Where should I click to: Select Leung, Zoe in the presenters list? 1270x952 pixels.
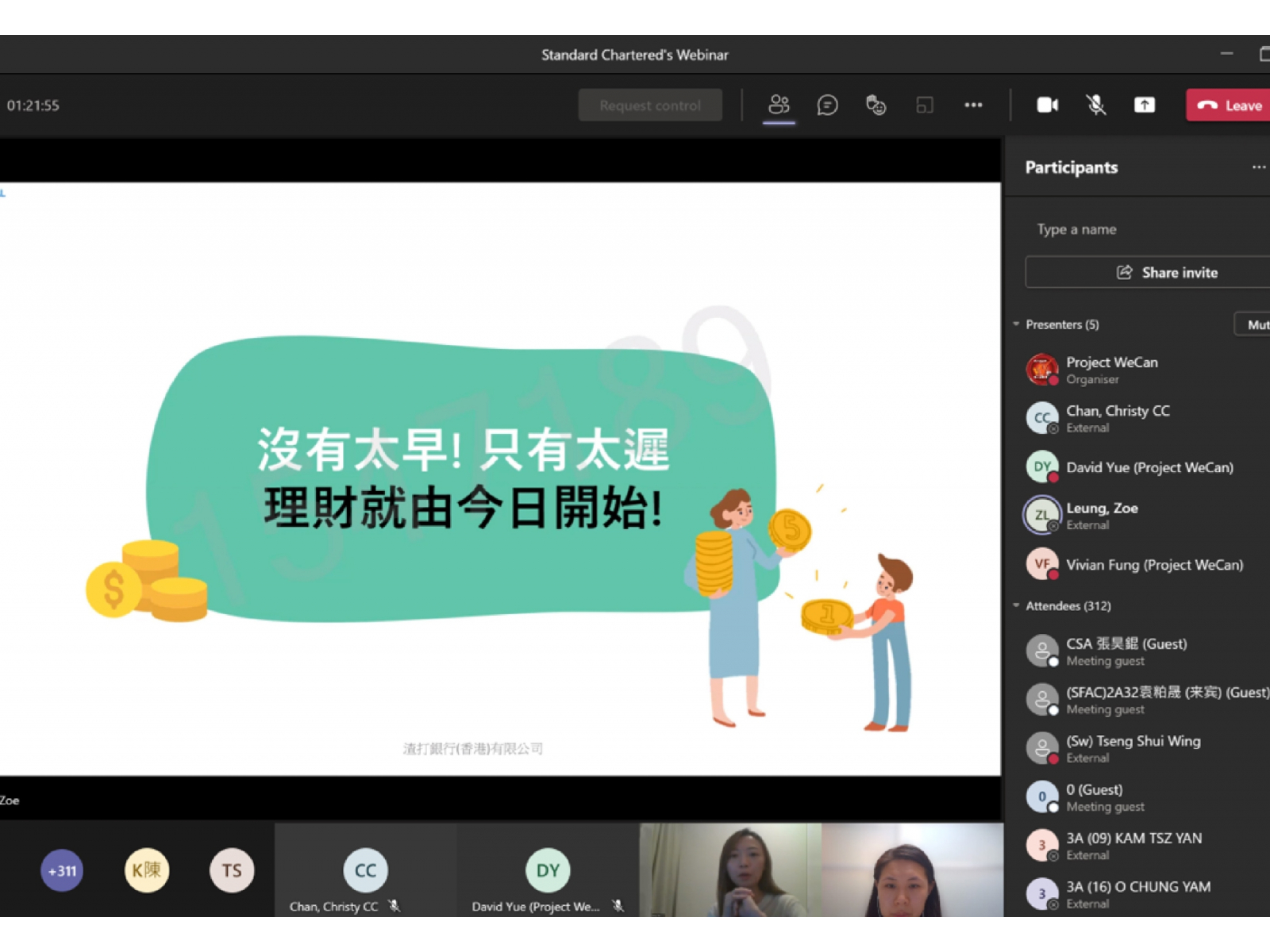(1102, 515)
